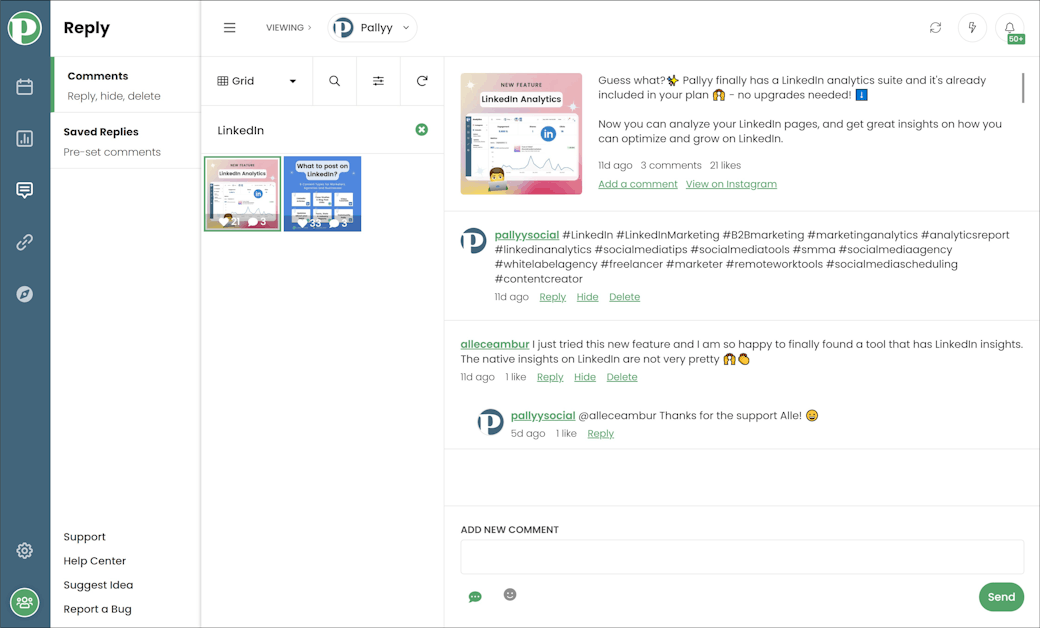Reply to the pallyysocial hashtag comment
Screen dimensions: 1040x628
point(552,296)
